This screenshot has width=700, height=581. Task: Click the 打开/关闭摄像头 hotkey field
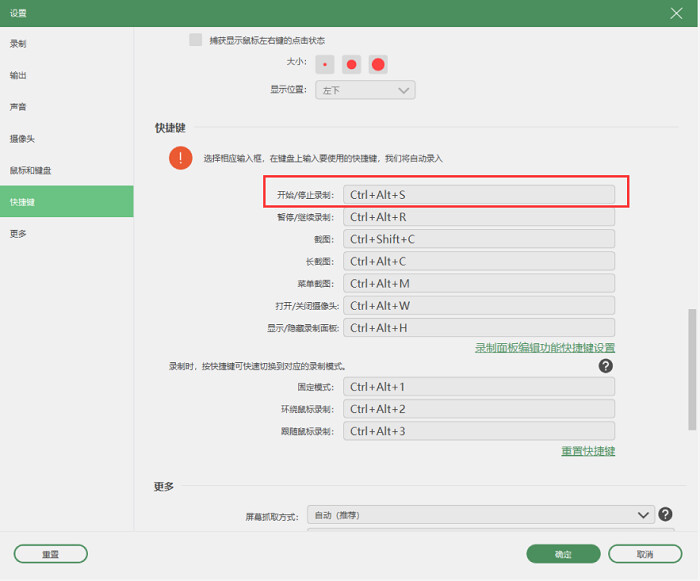coord(479,305)
